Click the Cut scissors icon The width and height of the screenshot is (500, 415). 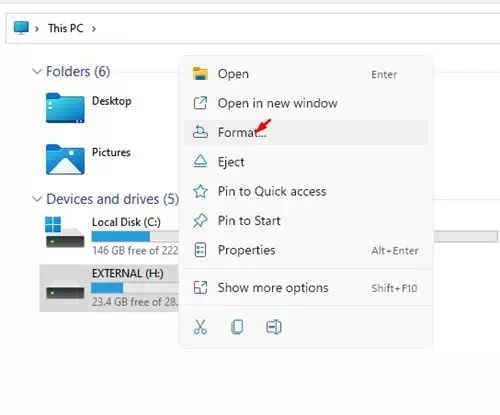200,327
